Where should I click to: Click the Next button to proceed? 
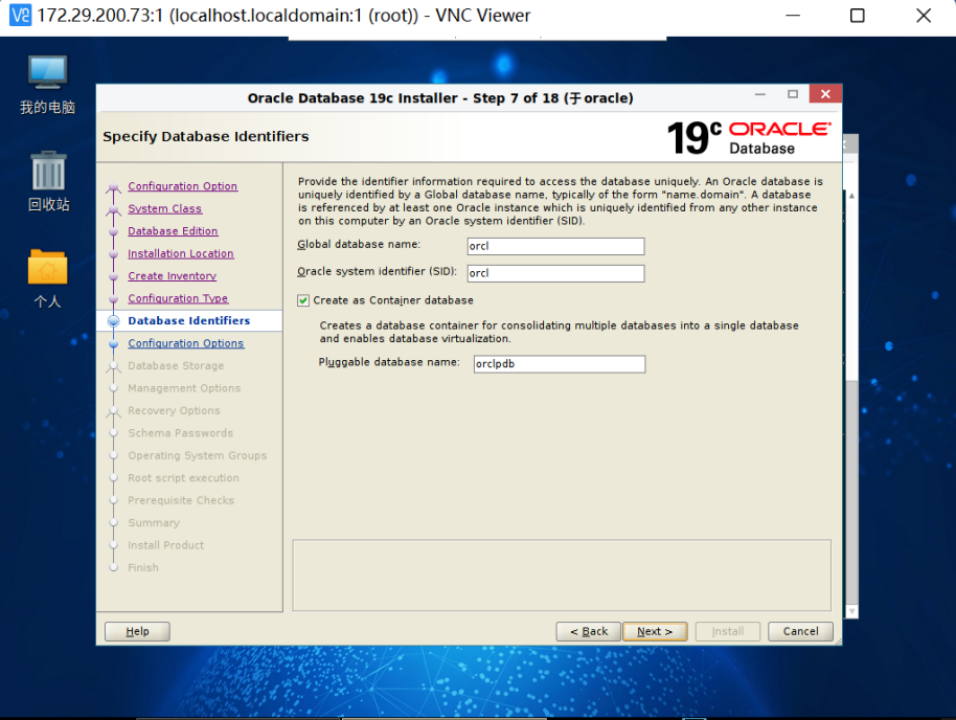pos(654,631)
